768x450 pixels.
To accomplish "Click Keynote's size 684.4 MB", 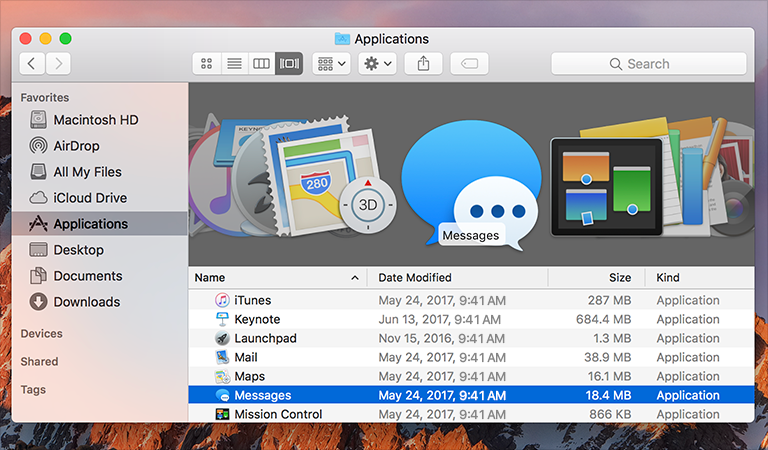I will (603, 319).
